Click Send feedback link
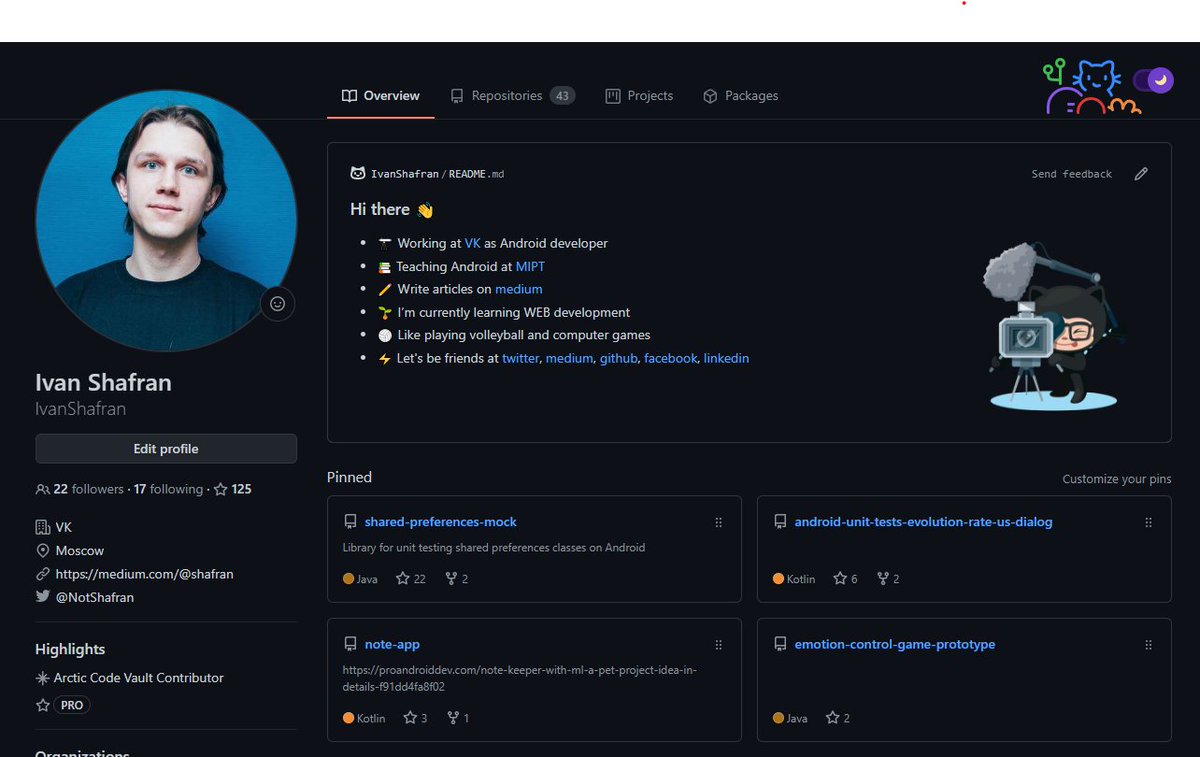 point(1072,174)
